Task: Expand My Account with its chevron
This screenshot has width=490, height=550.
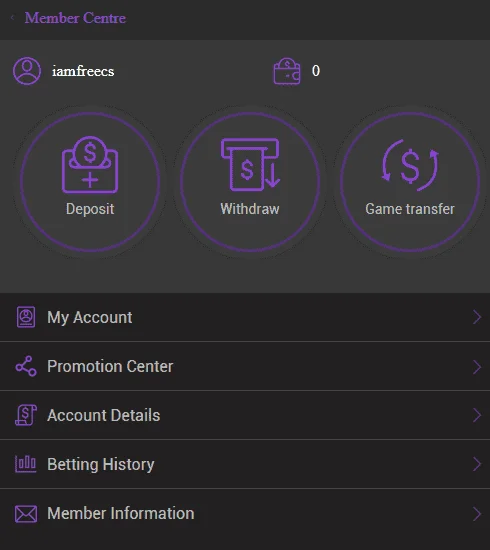Action: tap(477, 317)
